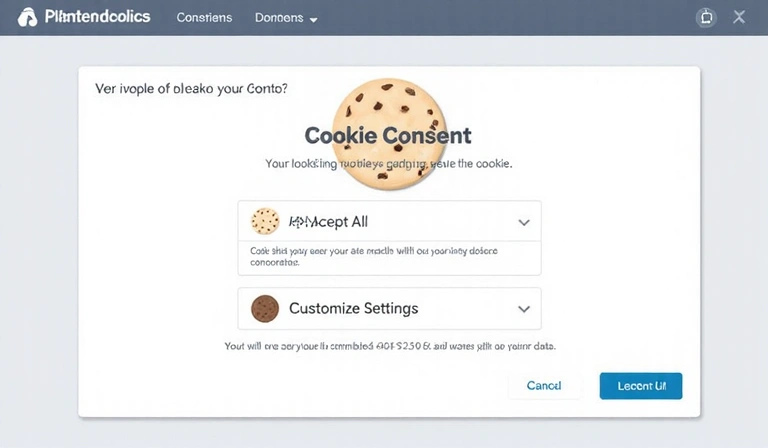Open the Dontens menu item

279,18
